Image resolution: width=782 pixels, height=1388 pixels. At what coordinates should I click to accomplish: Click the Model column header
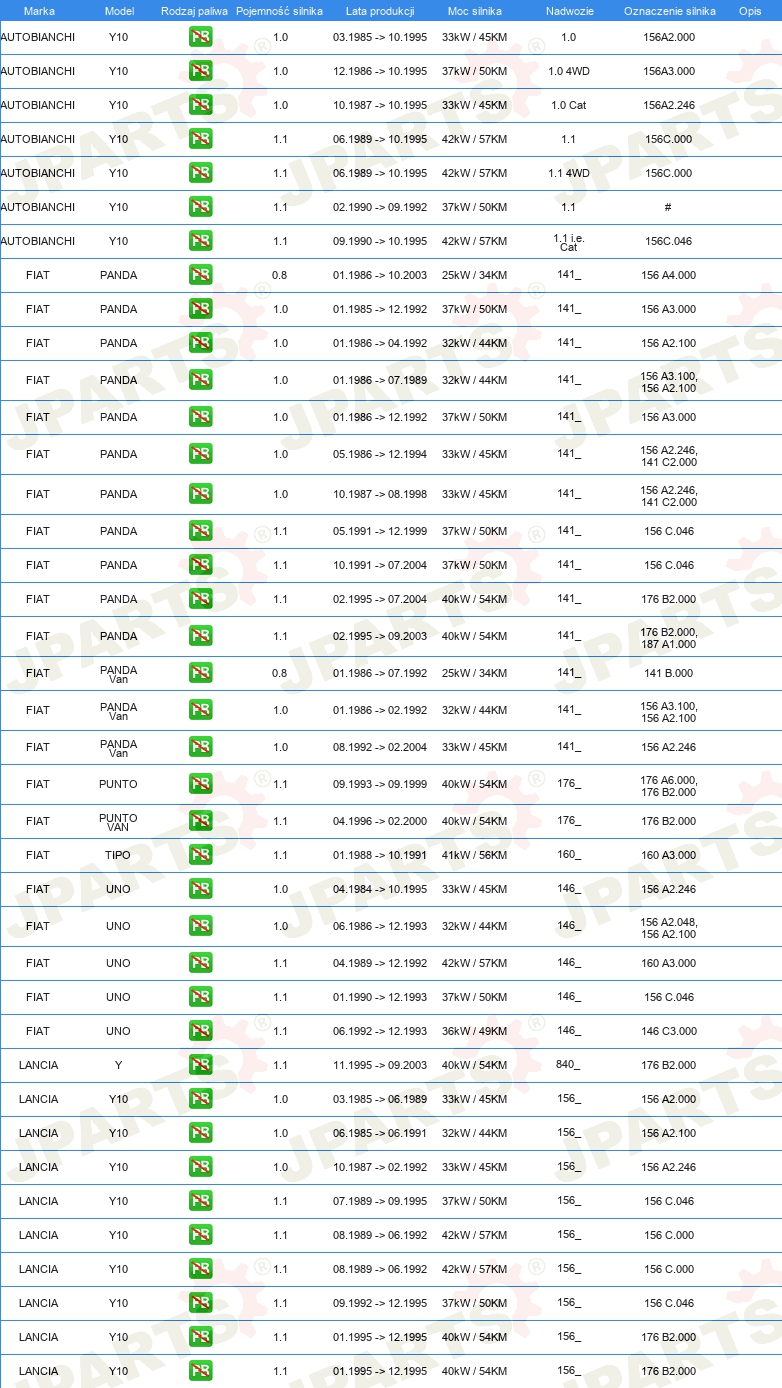click(x=119, y=11)
